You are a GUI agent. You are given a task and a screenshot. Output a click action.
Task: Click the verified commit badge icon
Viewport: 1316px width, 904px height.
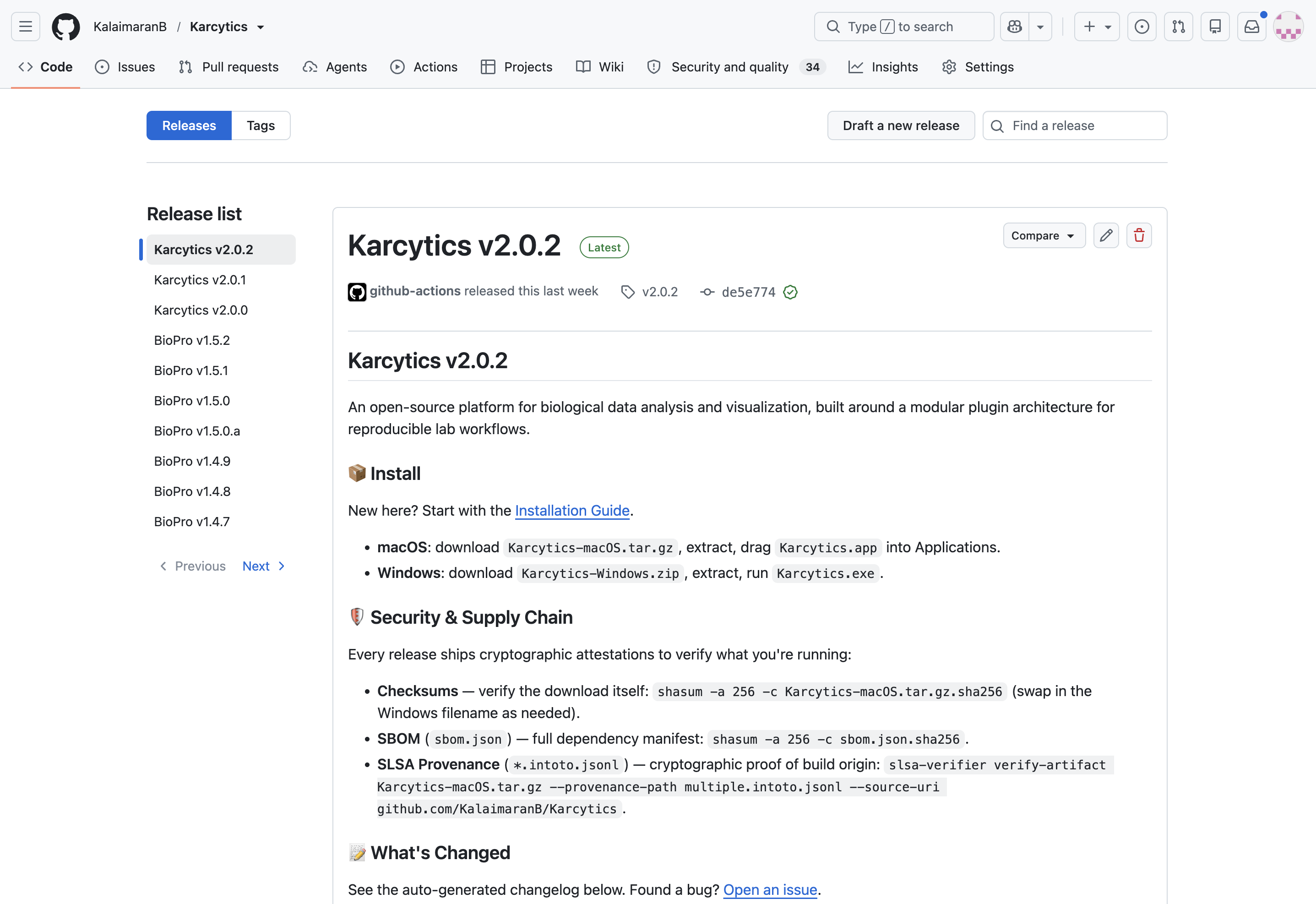tap(790, 292)
